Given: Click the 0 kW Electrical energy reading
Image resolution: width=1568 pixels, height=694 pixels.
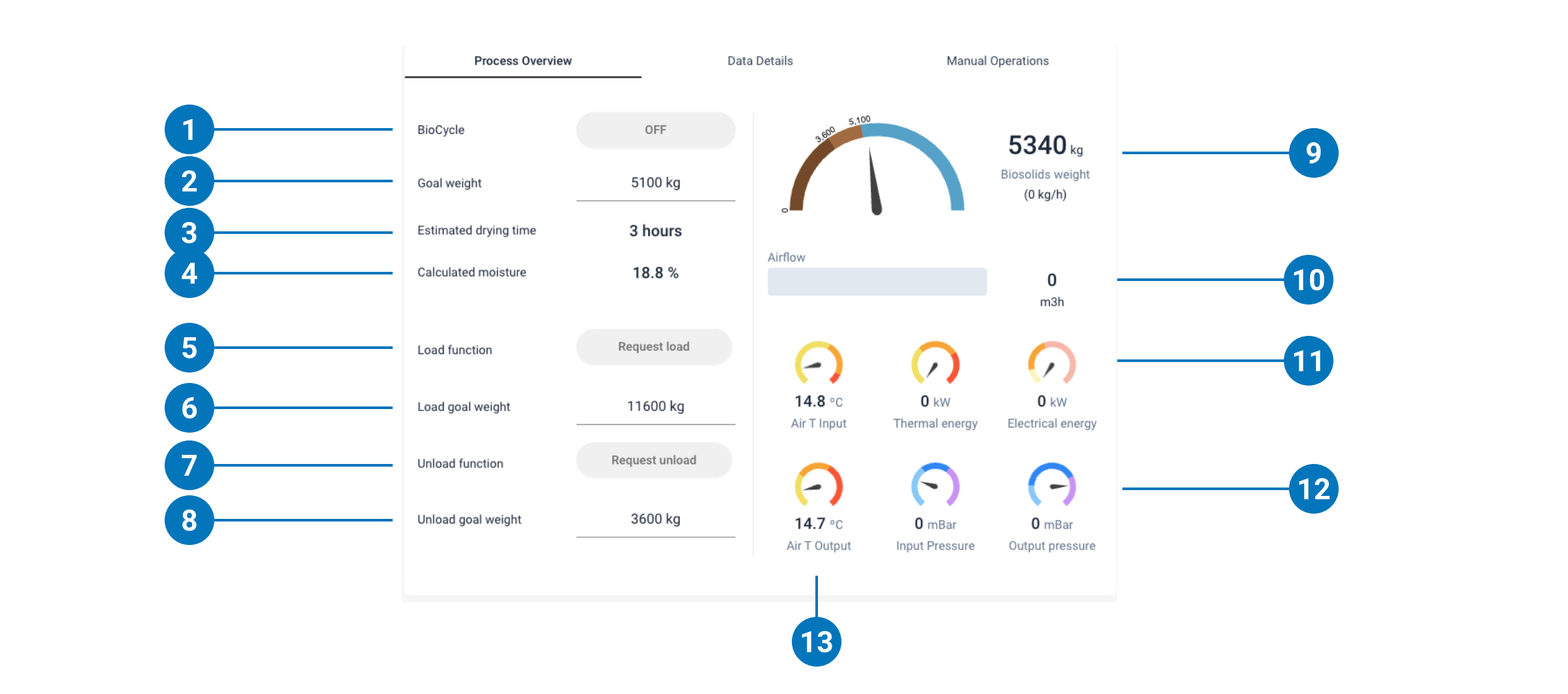Looking at the screenshot, I should click(x=1052, y=401).
